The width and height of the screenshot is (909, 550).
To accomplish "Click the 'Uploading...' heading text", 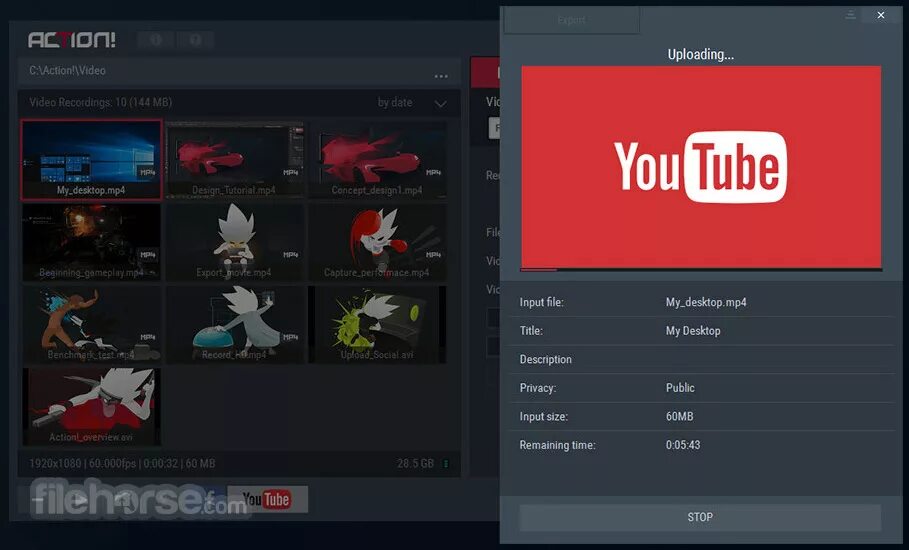I will [x=700, y=54].
